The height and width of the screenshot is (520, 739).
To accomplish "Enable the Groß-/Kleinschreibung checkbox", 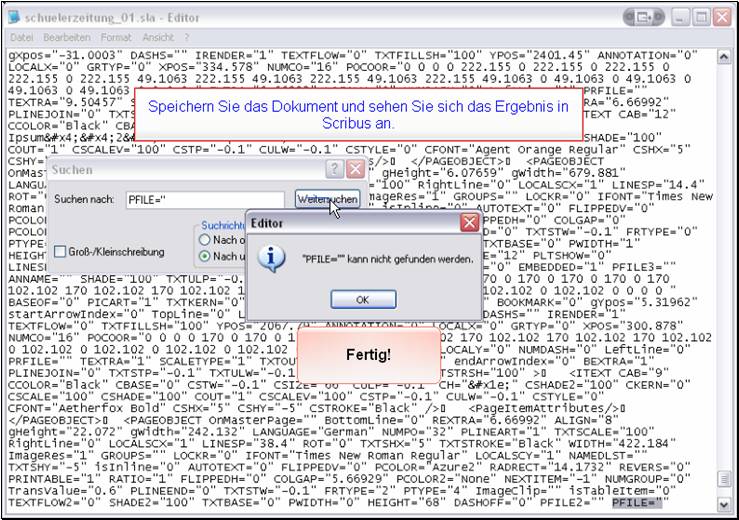I will (x=60, y=251).
